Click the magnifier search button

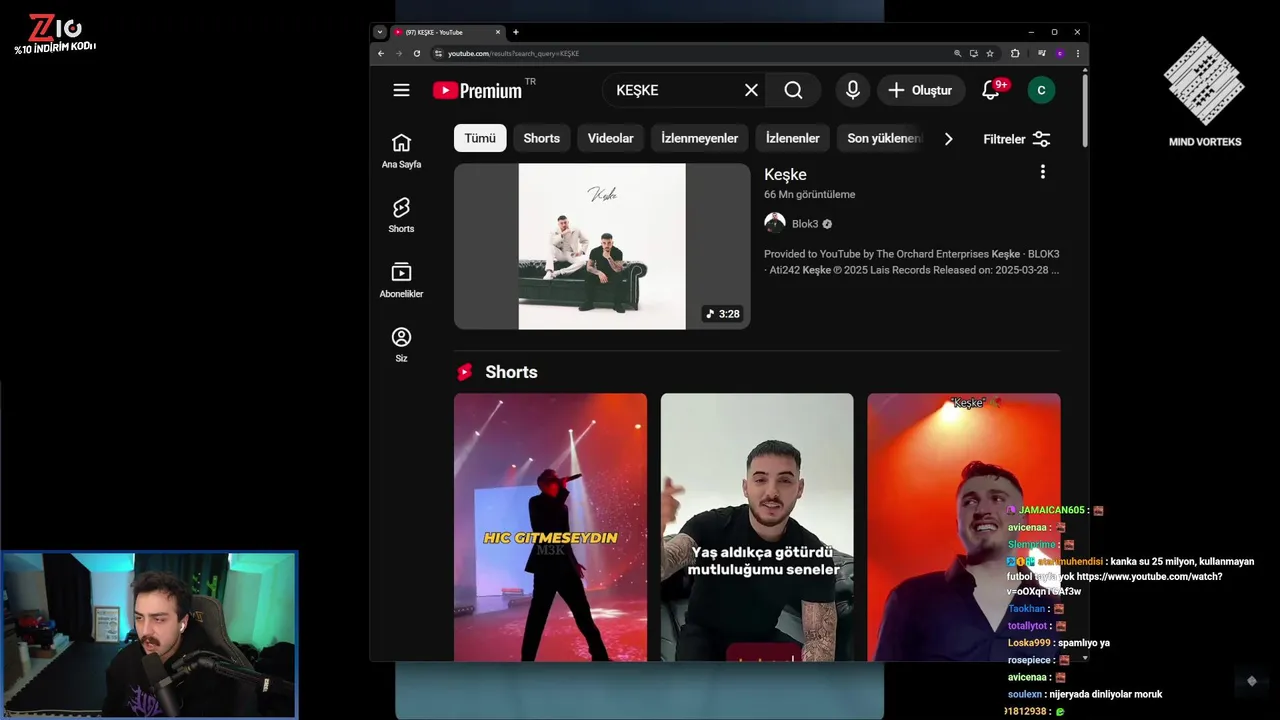793,90
